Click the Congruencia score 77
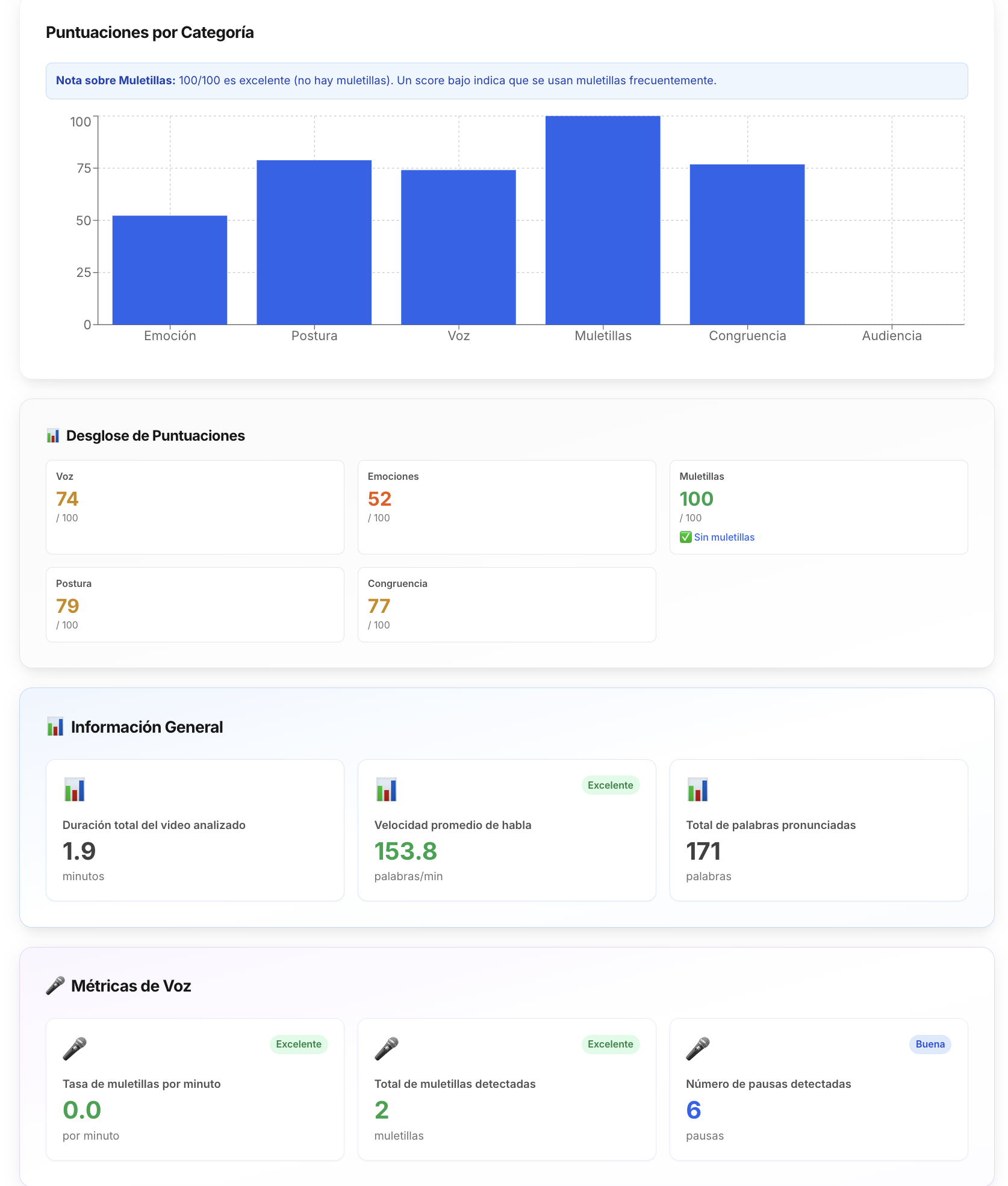This screenshot has width=1008, height=1186. coord(379,606)
